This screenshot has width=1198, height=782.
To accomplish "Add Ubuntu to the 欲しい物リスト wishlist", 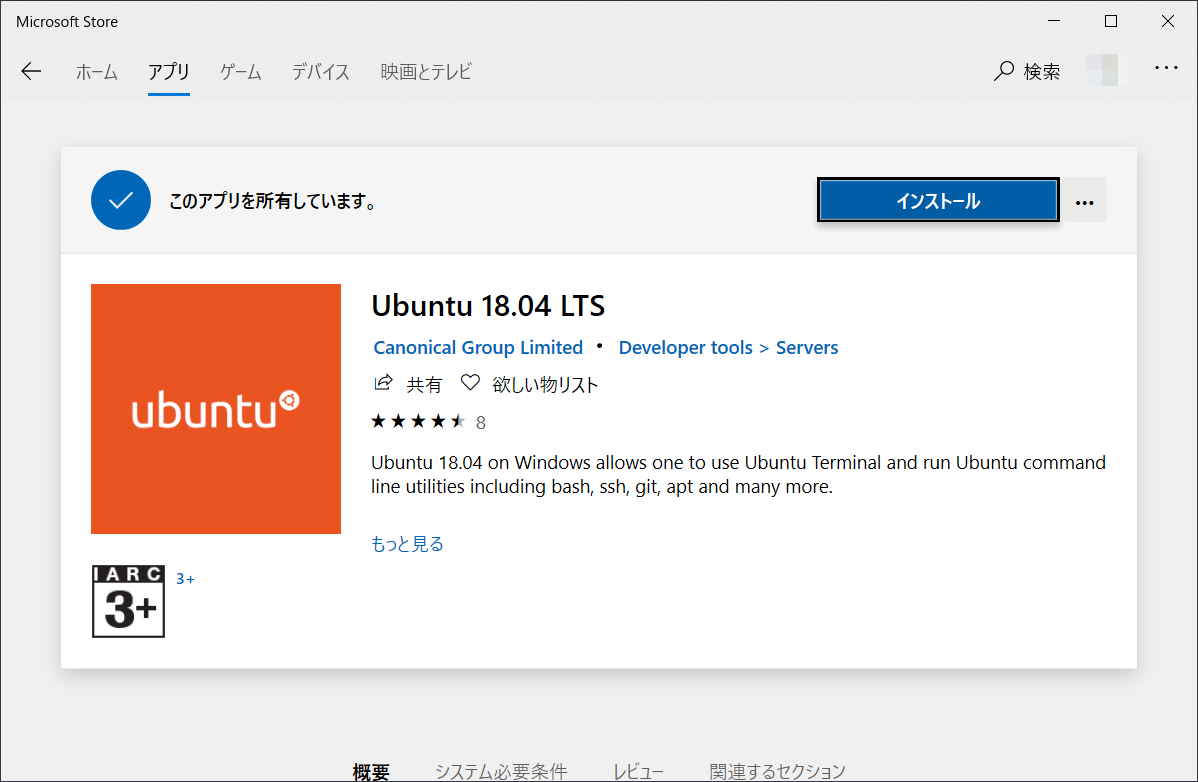I will tap(529, 383).
